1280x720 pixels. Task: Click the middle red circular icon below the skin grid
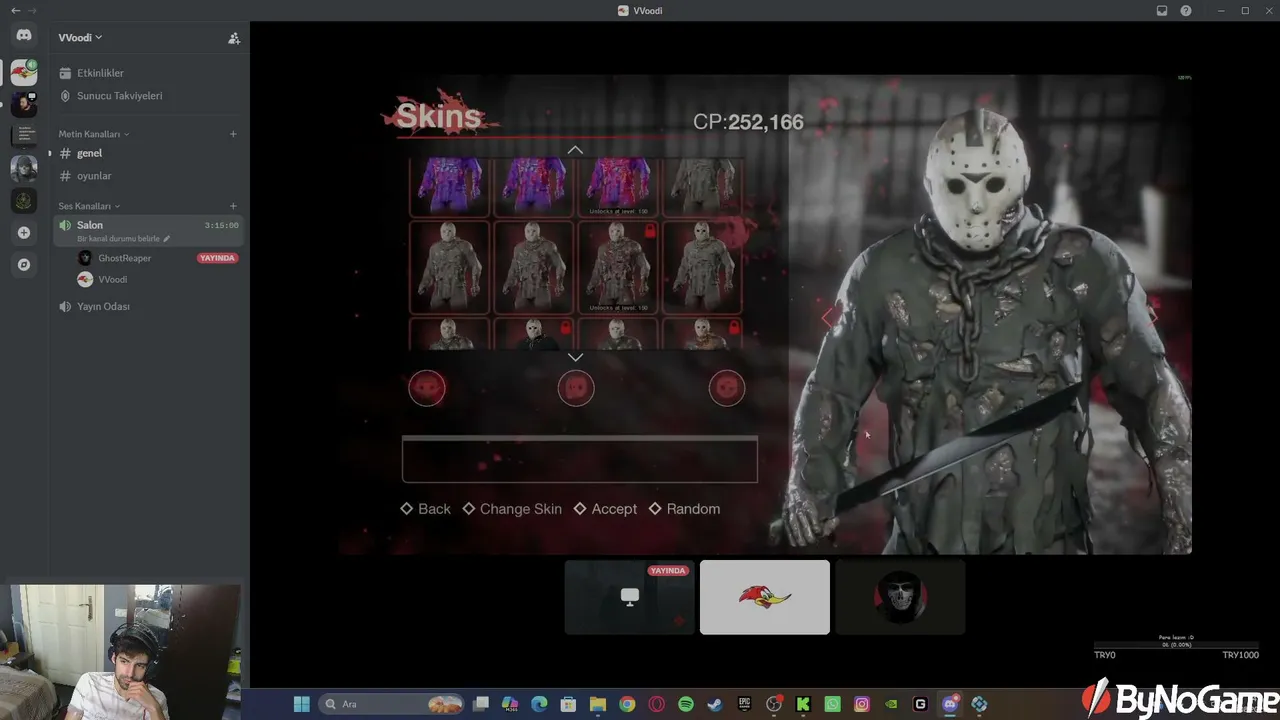[576, 388]
